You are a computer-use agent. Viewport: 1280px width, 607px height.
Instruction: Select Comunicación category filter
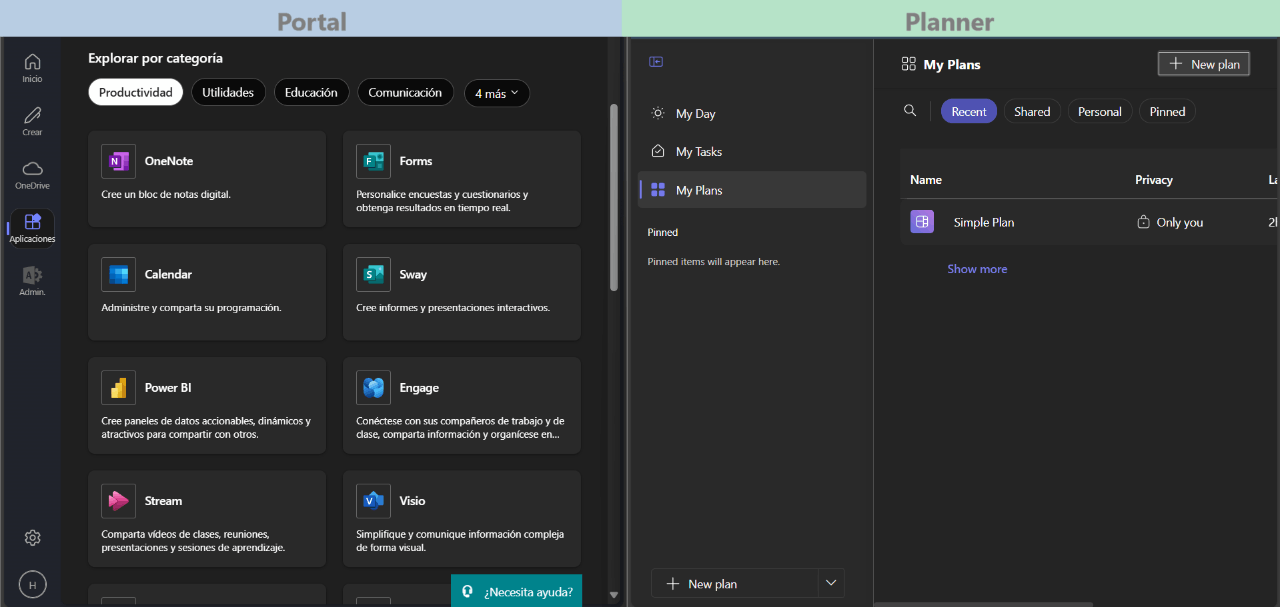(x=405, y=93)
